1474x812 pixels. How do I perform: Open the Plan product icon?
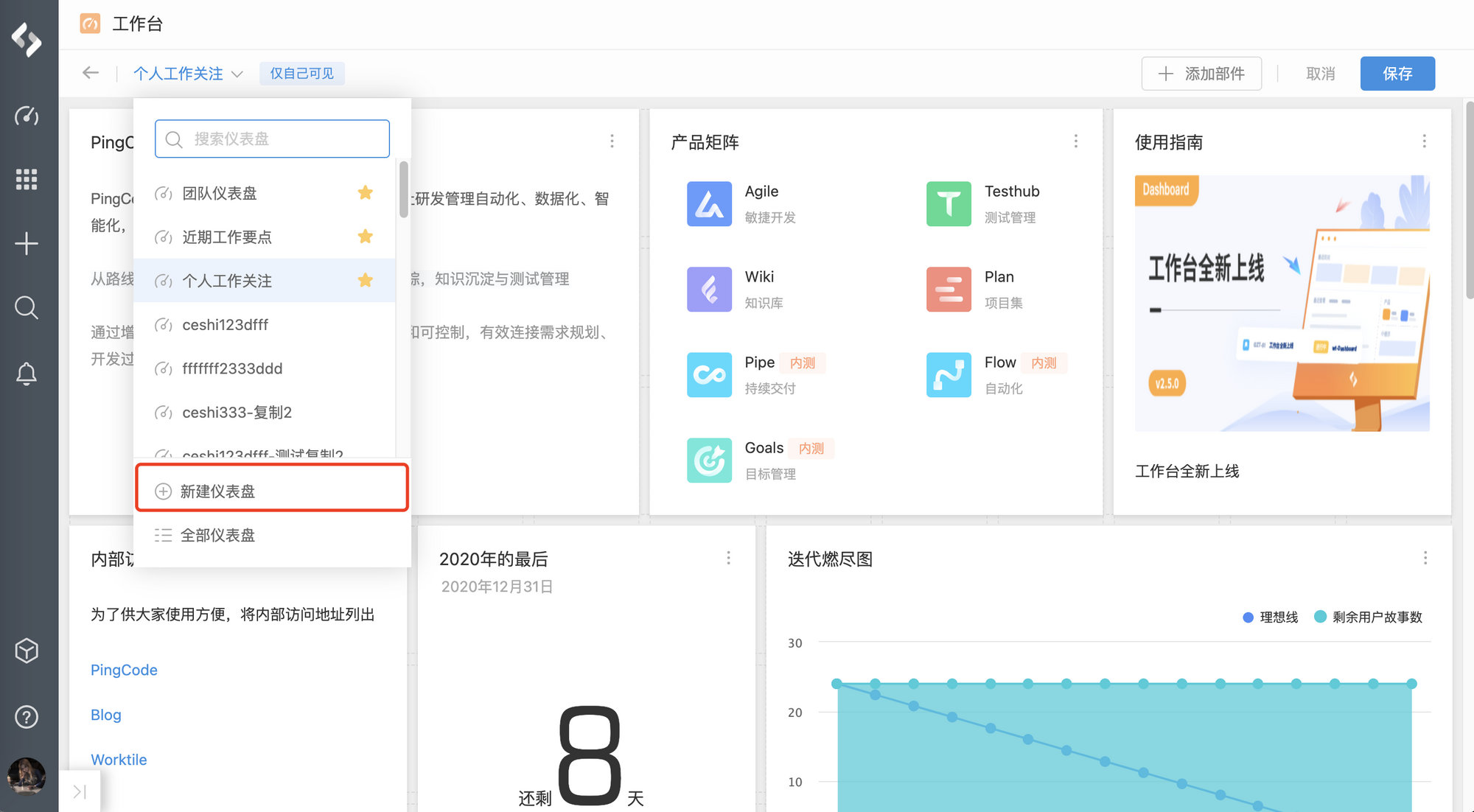tap(949, 289)
